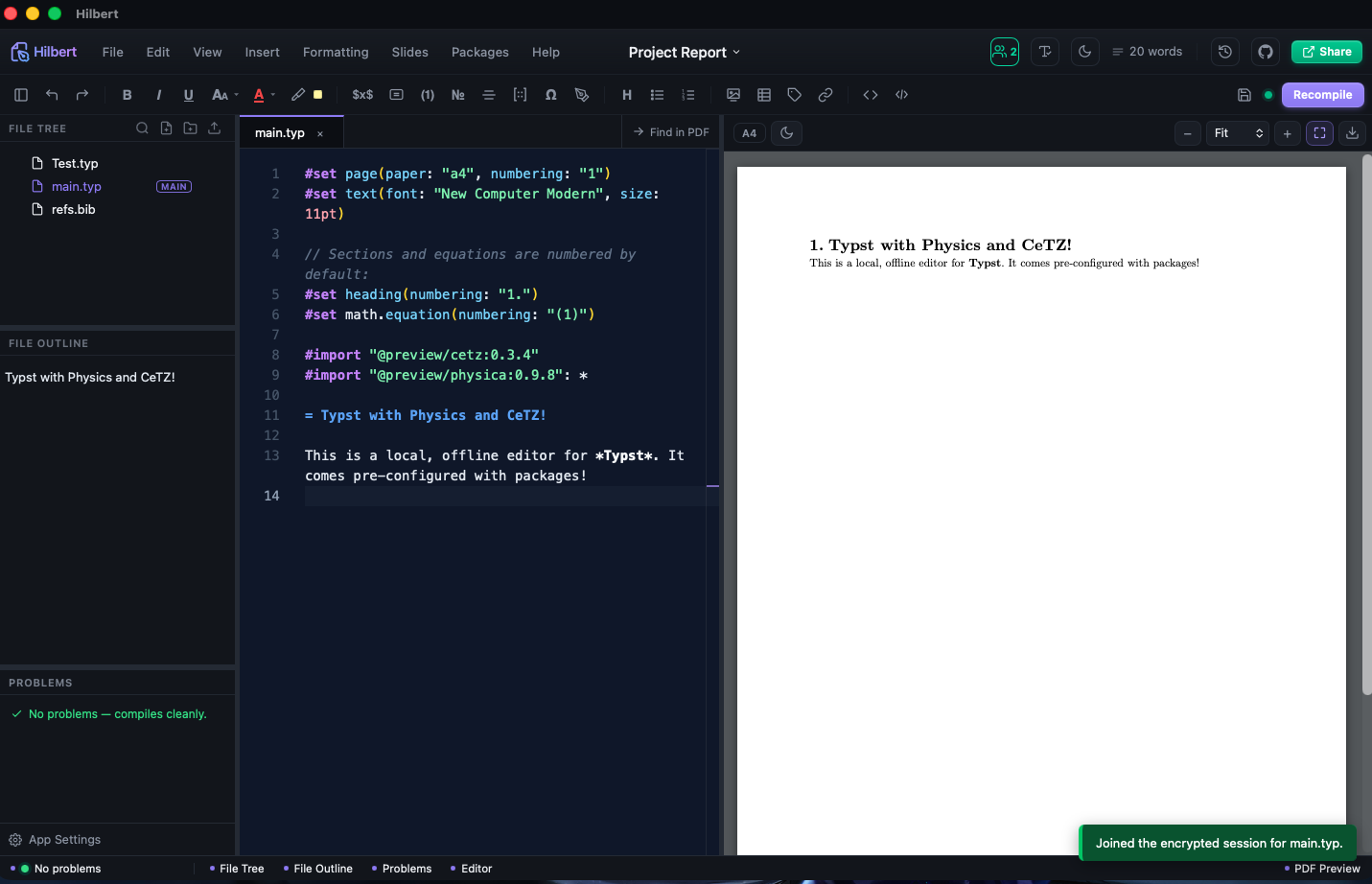Open the GitHub integration icon

point(1266,52)
